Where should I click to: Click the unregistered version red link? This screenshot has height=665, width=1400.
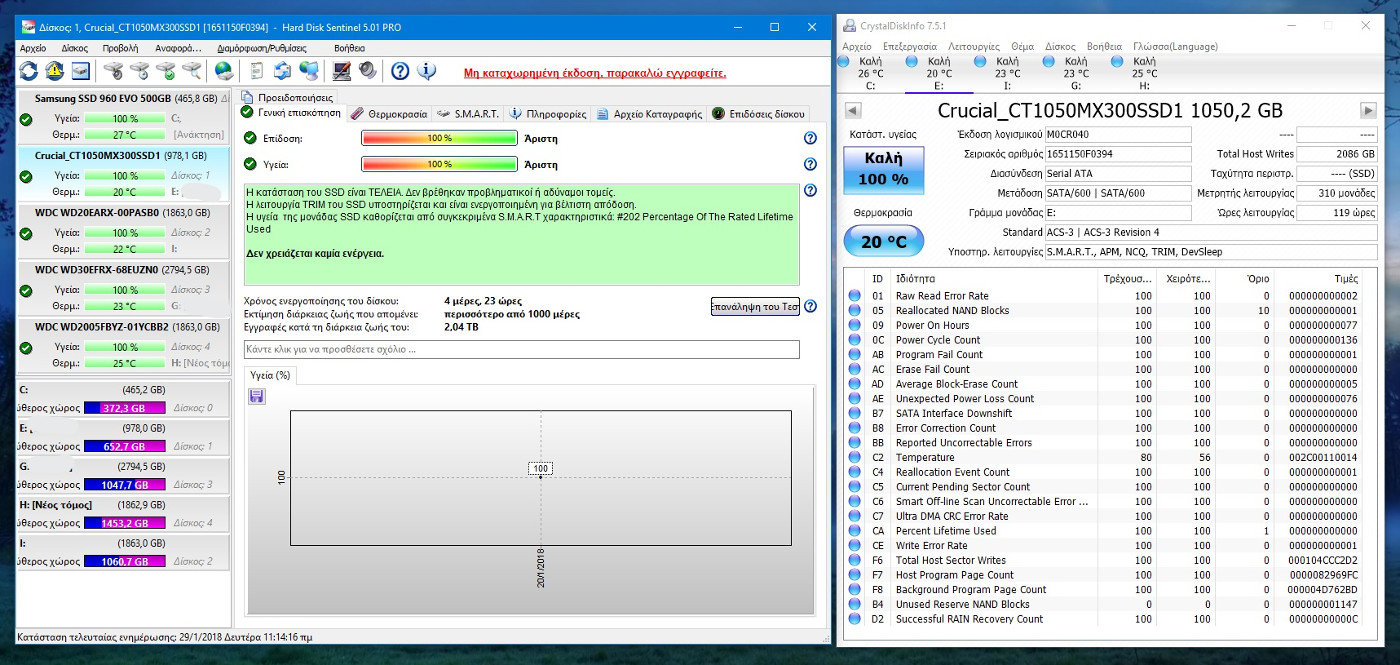pos(595,73)
